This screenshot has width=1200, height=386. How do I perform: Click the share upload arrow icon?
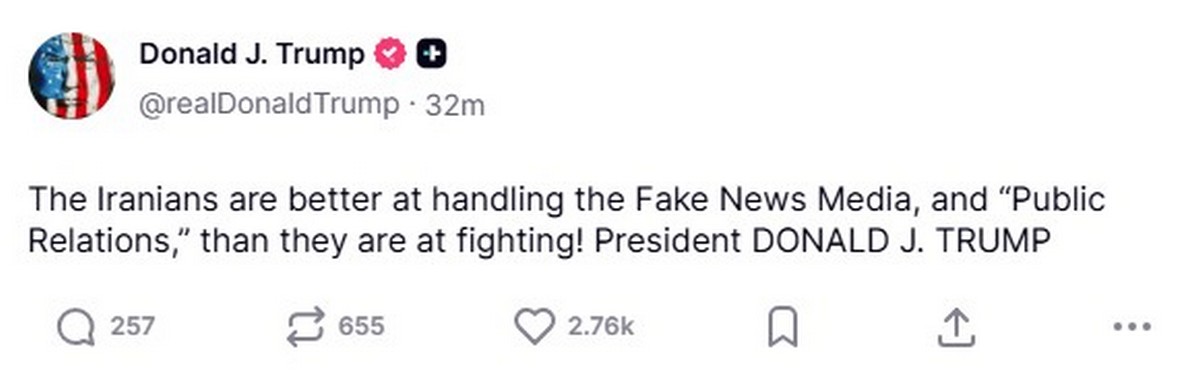point(955,326)
